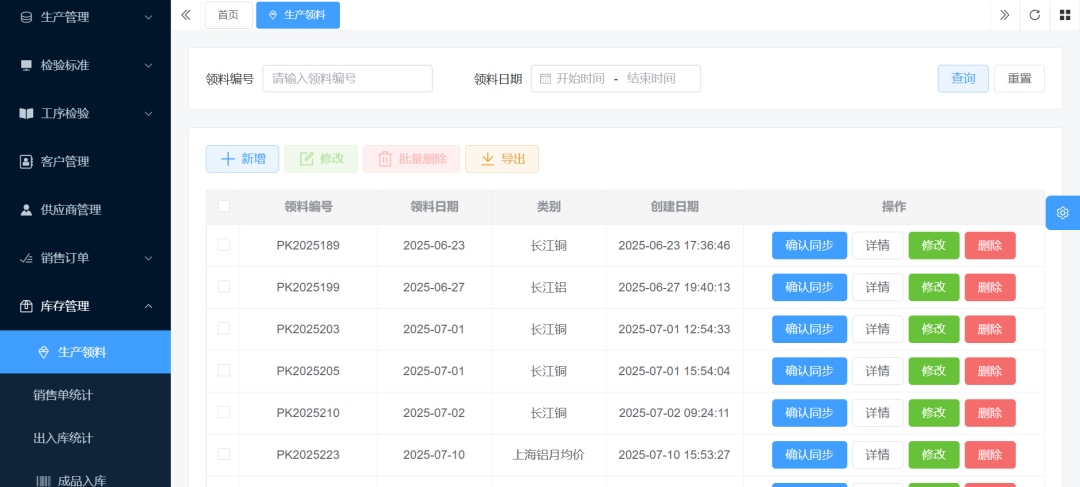This screenshot has height=487, width=1080.
Task: Click the 供应商管理 person icon
Action: [x=26, y=210]
